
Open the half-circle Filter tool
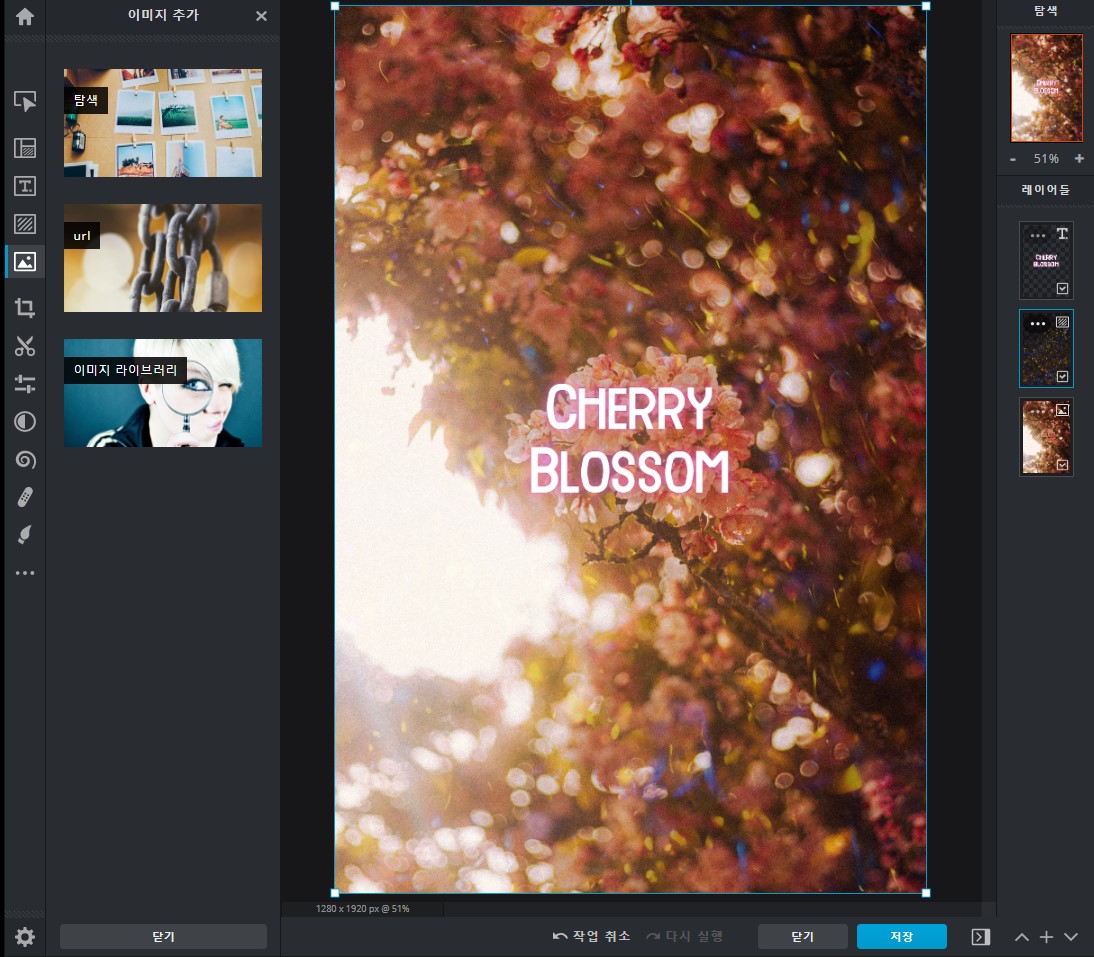[x=24, y=421]
